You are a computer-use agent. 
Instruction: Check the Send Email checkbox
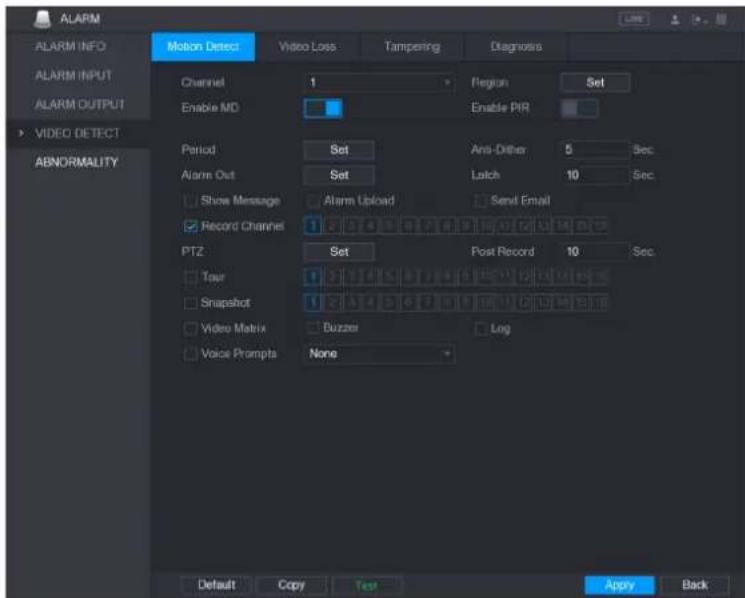480,201
